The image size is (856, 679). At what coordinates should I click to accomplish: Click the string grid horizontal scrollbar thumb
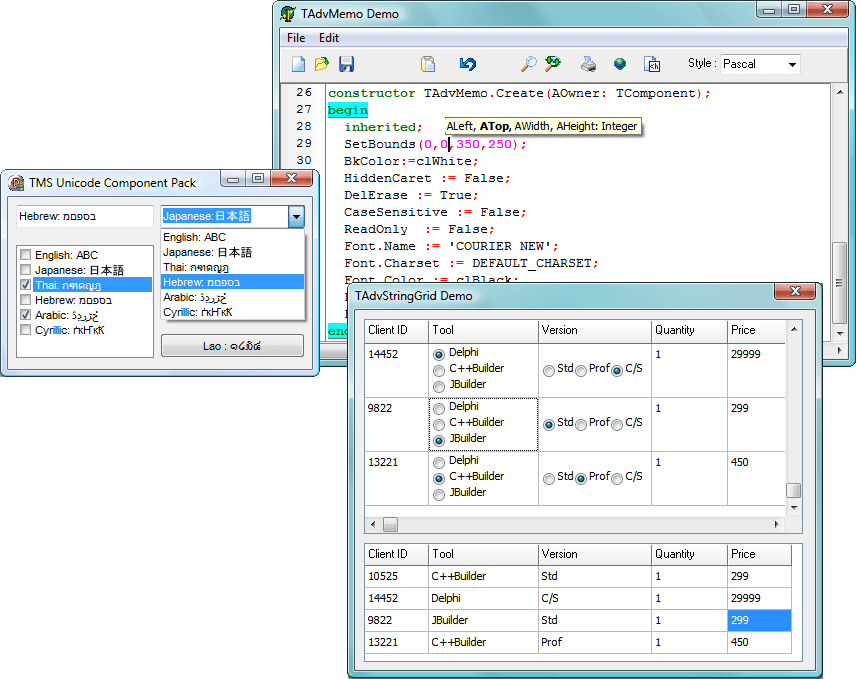[390, 525]
